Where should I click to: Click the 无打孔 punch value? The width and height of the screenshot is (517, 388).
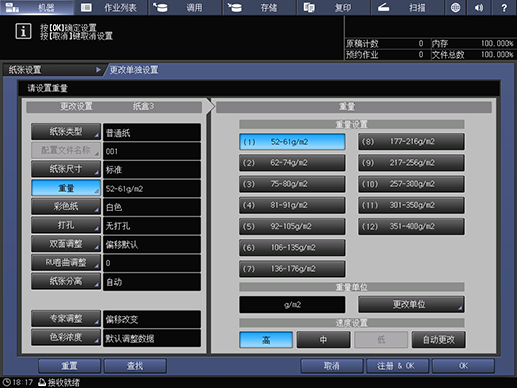click(152, 226)
